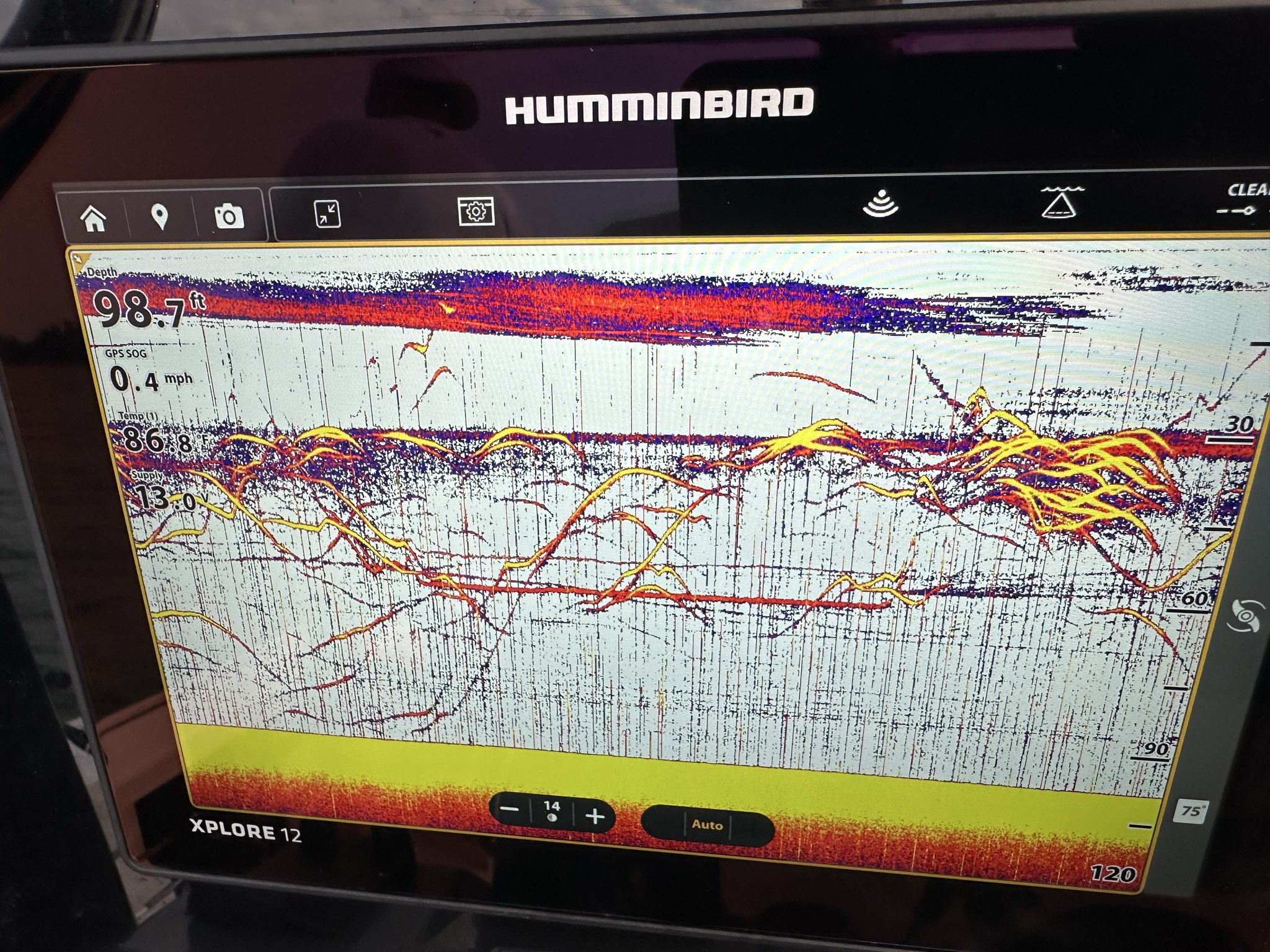Mark a waypoint with the pin icon
This screenshot has height=952, width=1270.
click(x=160, y=217)
